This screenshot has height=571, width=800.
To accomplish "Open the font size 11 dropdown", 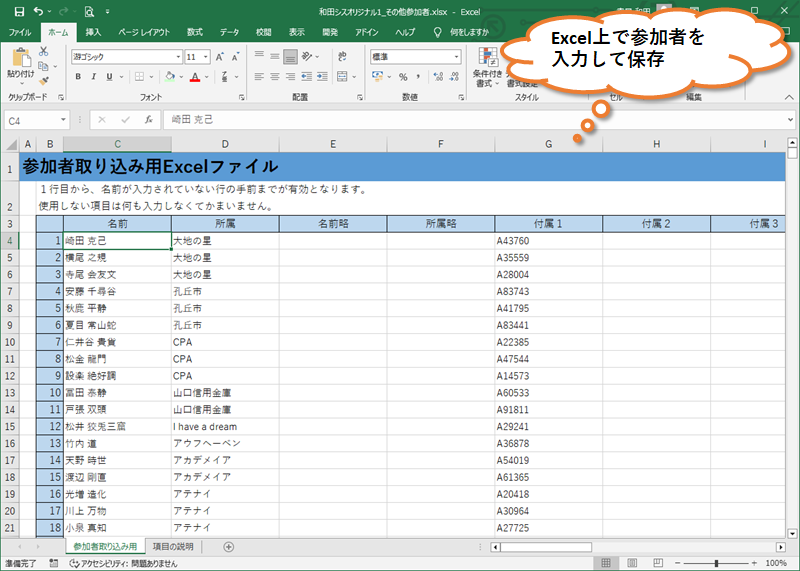I will (206, 57).
